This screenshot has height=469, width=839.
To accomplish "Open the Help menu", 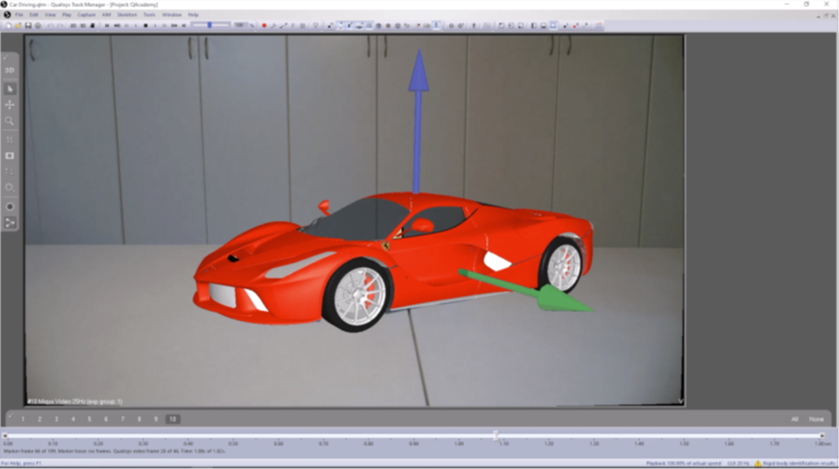I will 193,15.
